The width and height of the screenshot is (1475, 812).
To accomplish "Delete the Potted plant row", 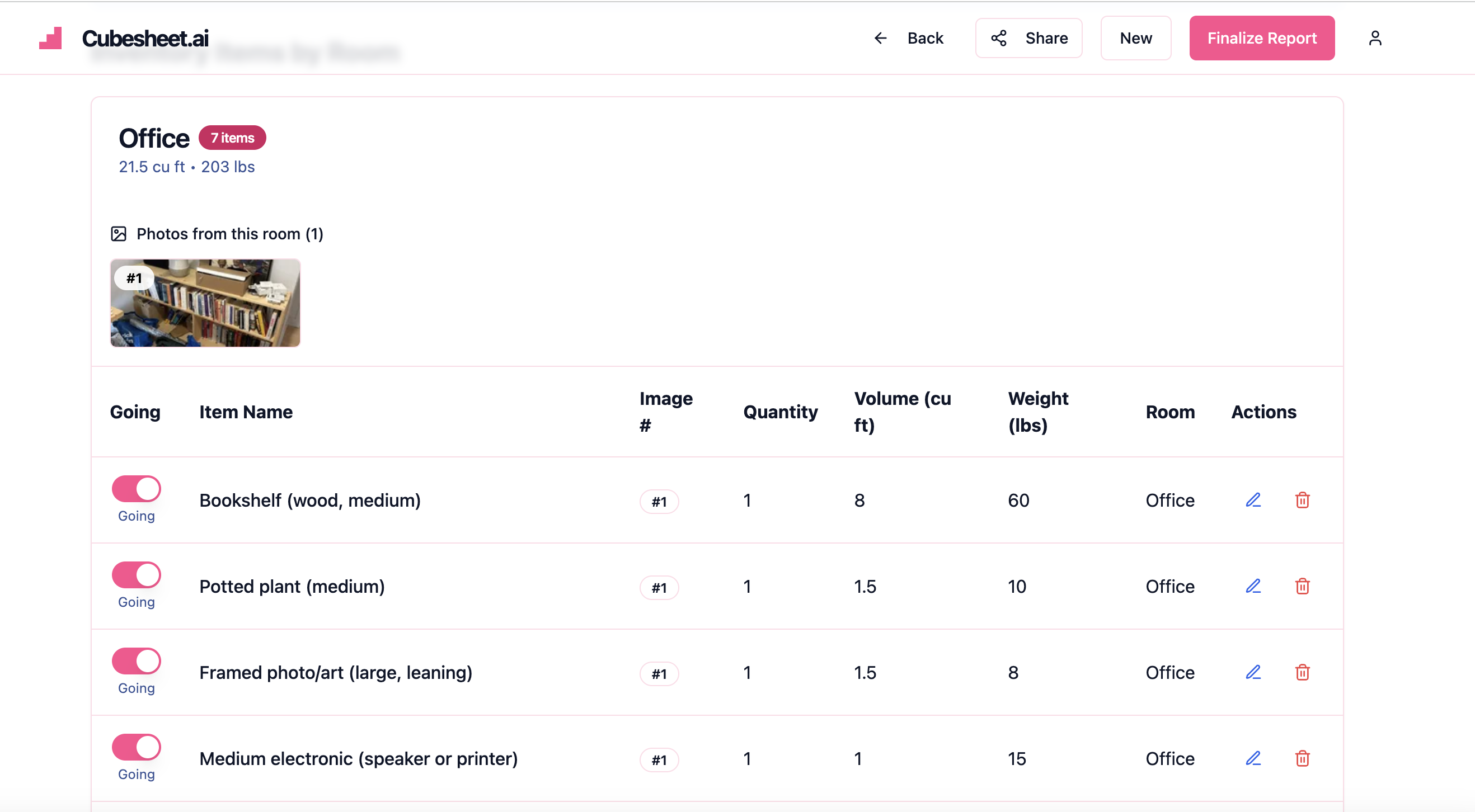I will (1302, 586).
